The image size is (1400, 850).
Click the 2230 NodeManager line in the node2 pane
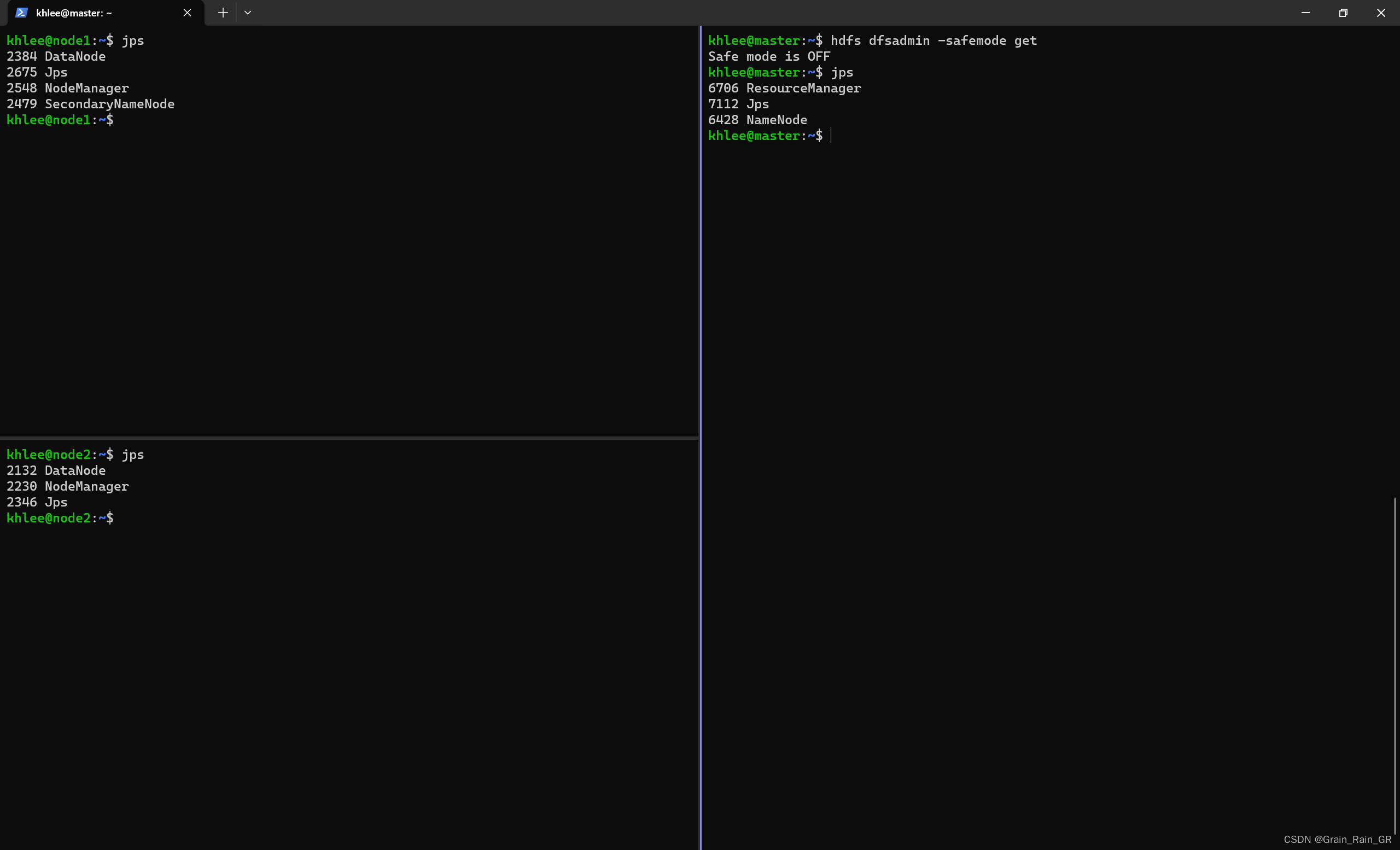pyautogui.click(x=68, y=486)
